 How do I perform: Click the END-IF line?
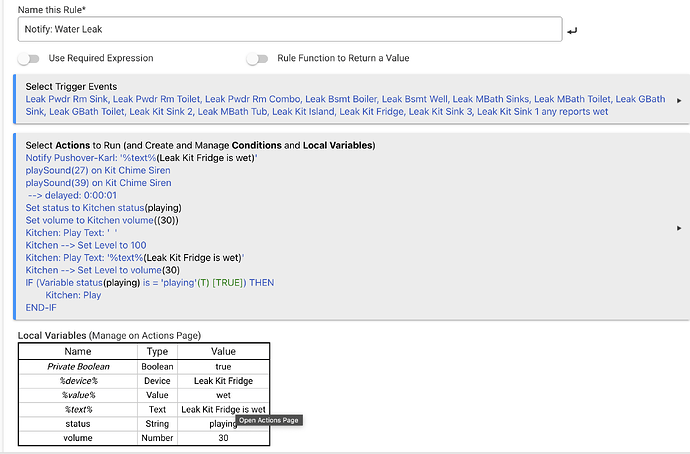point(41,308)
